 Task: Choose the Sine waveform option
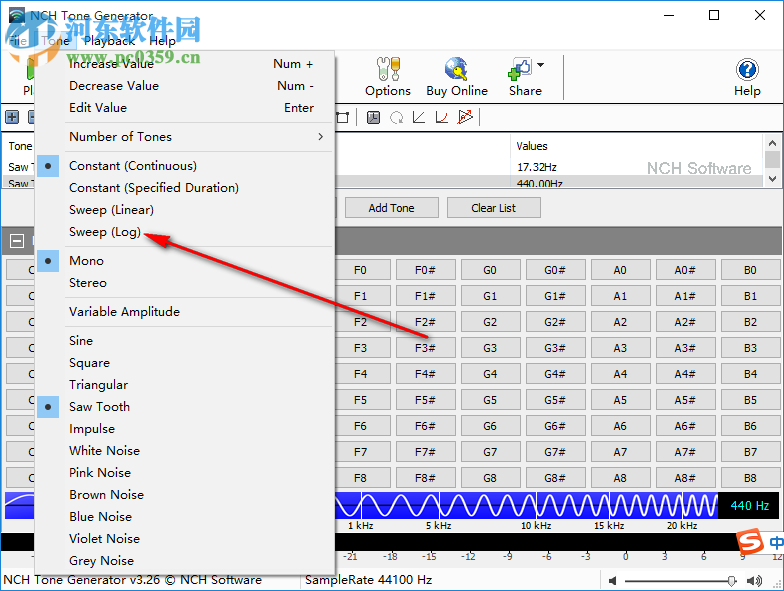point(81,341)
